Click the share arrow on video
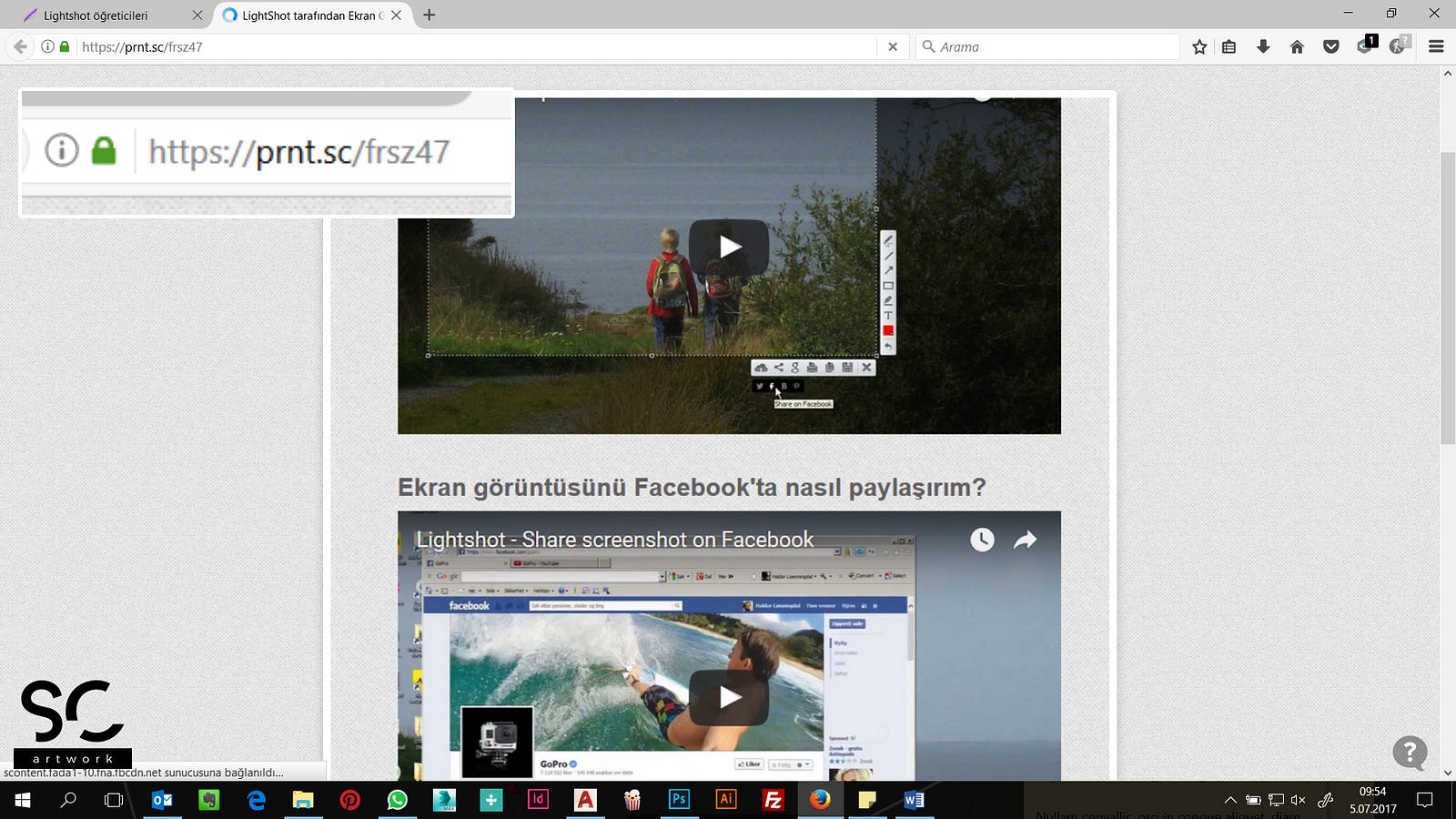Image resolution: width=1456 pixels, height=819 pixels. (1025, 540)
